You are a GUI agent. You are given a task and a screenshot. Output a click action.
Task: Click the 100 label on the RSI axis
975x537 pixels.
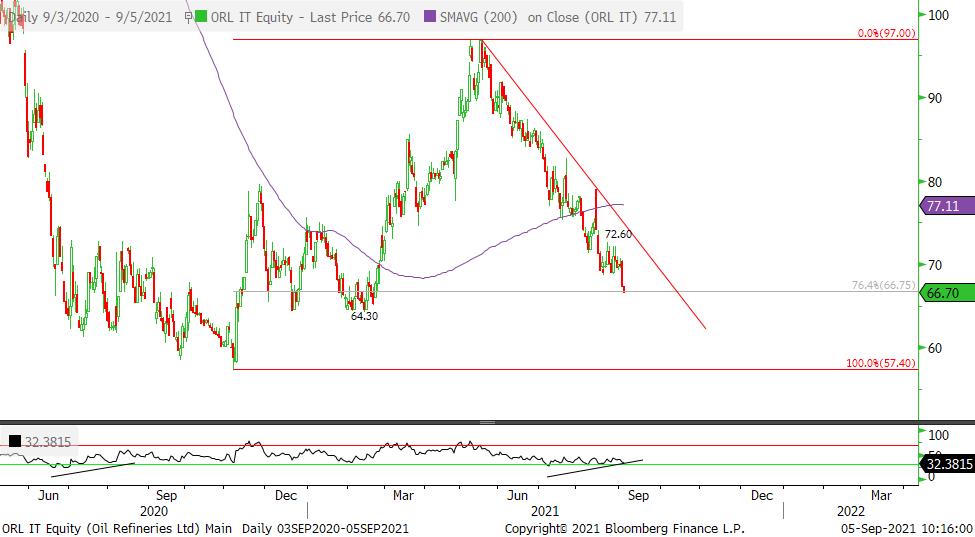[937, 434]
